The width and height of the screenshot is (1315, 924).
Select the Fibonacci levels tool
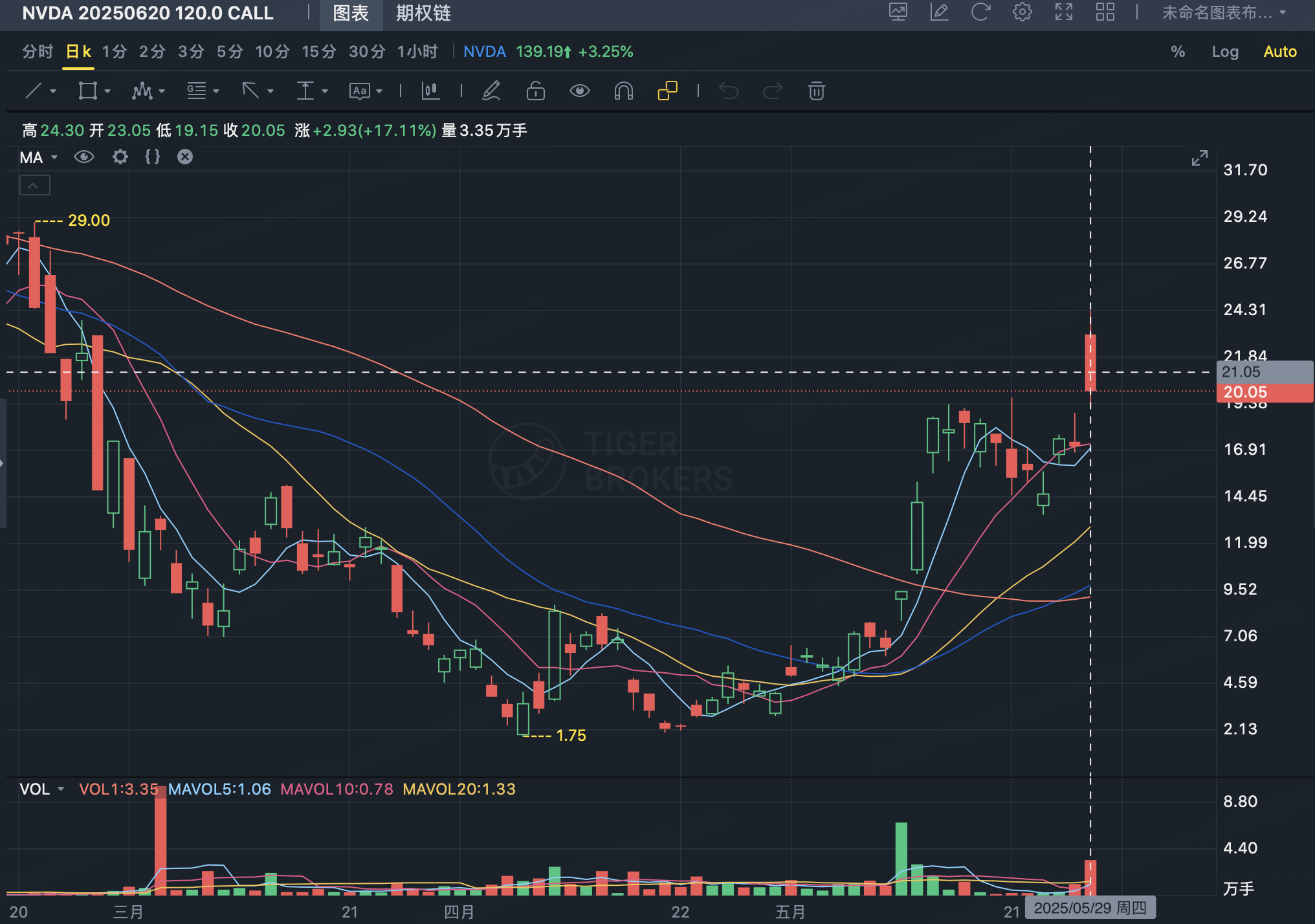(196, 91)
